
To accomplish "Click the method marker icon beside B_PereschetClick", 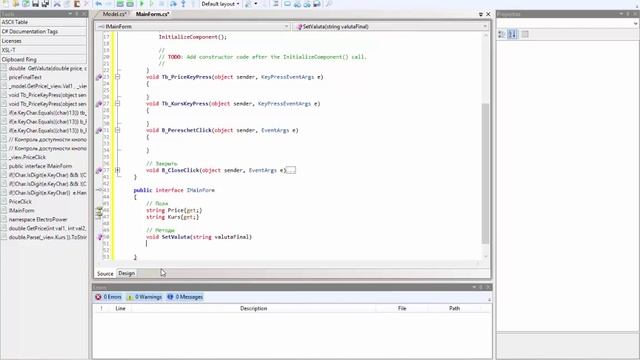I will coord(99,131).
